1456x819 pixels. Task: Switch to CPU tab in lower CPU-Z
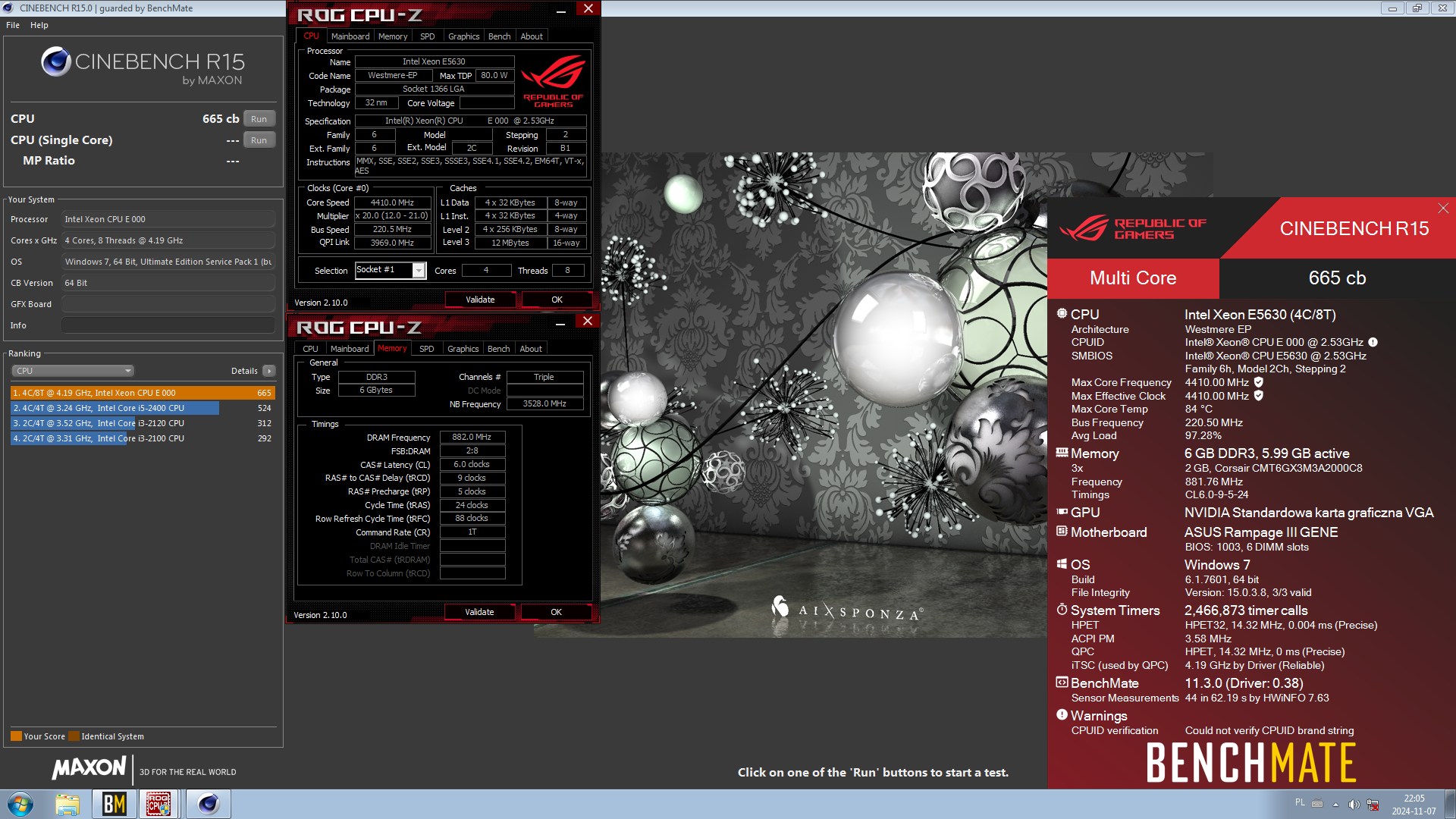tap(310, 349)
